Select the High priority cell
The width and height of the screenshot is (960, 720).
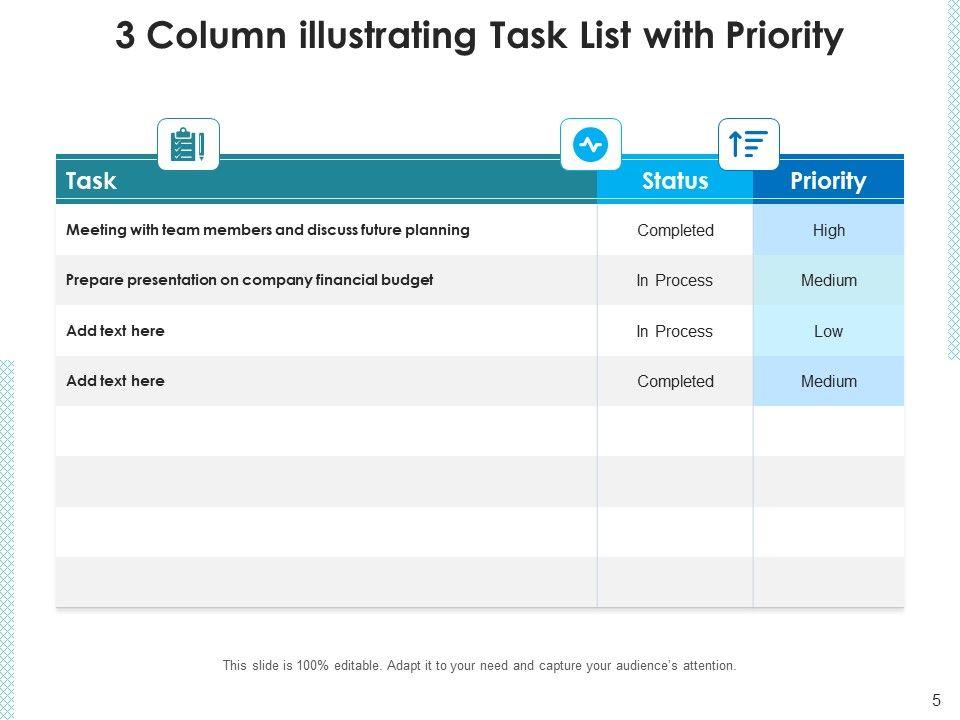(x=829, y=230)
